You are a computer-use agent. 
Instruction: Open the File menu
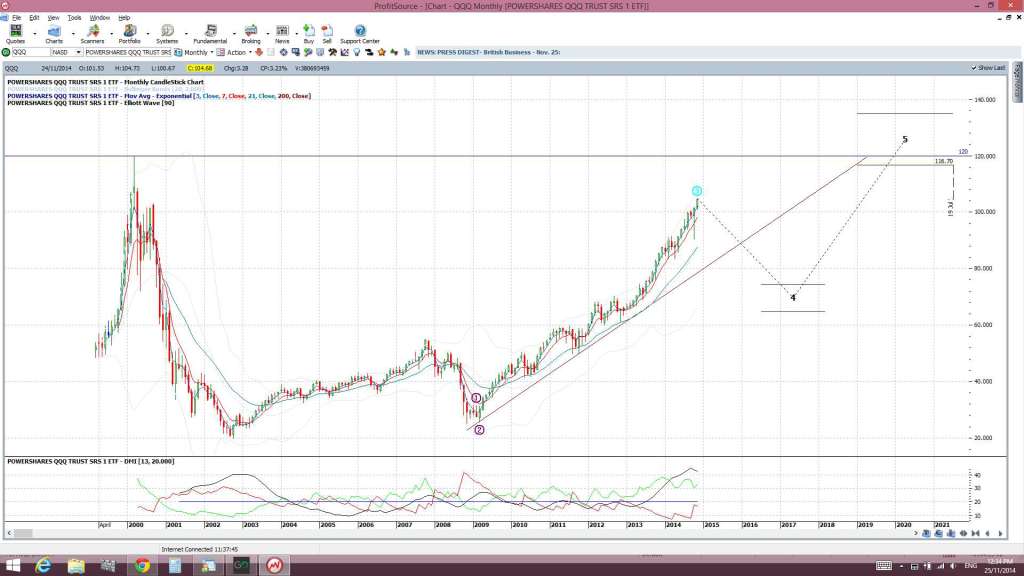point(16,18)
